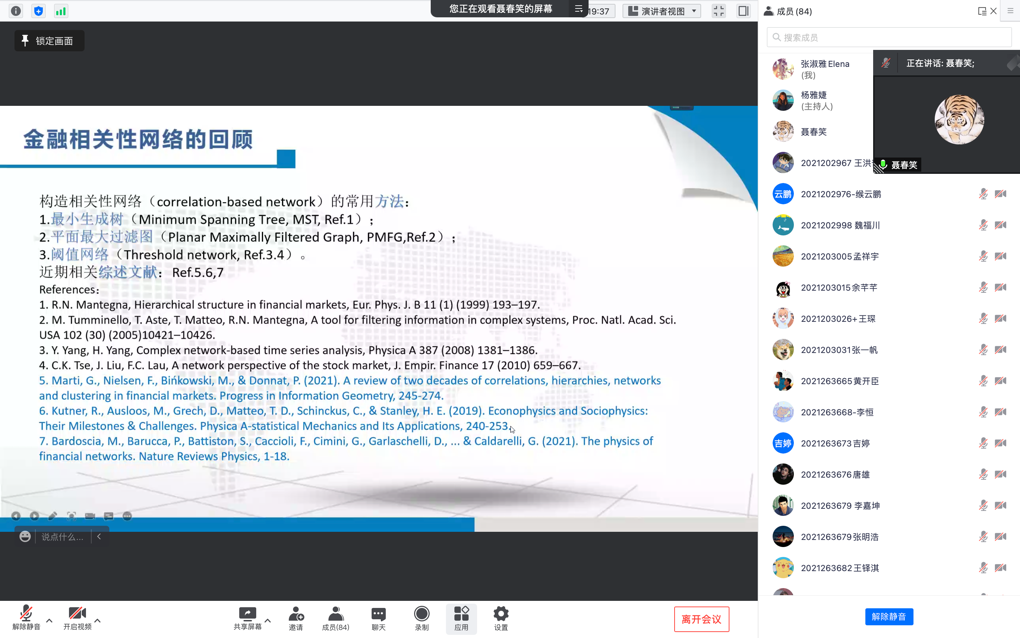This screenshot has width=1020, height=638.
Task: Click the red 离开会议 button
Action: click(701, 619)
